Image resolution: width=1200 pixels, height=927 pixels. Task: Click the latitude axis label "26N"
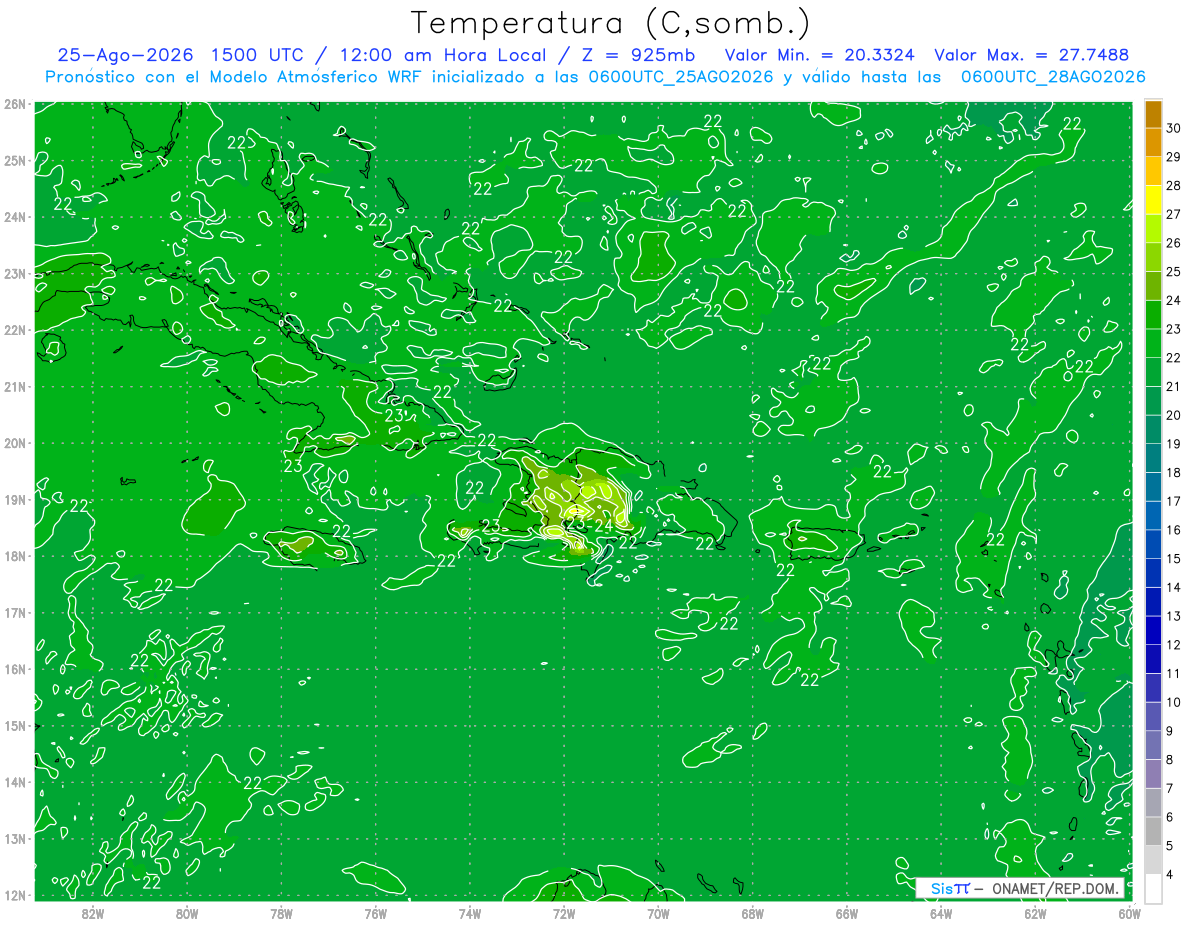[x=15, y=104]
